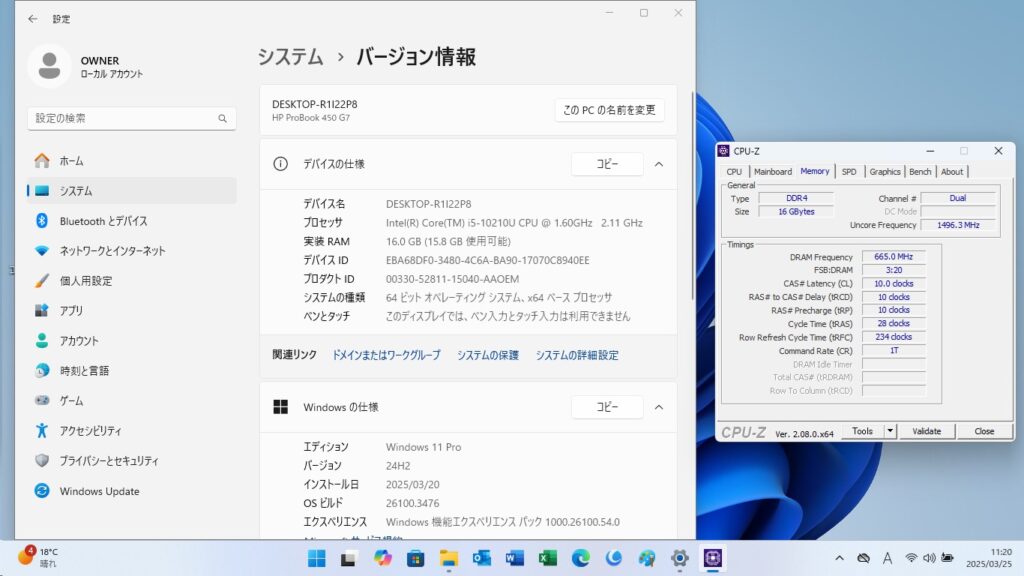Open Privacy and Security settings
This screenshot has height=576, width=1024.
108,461
